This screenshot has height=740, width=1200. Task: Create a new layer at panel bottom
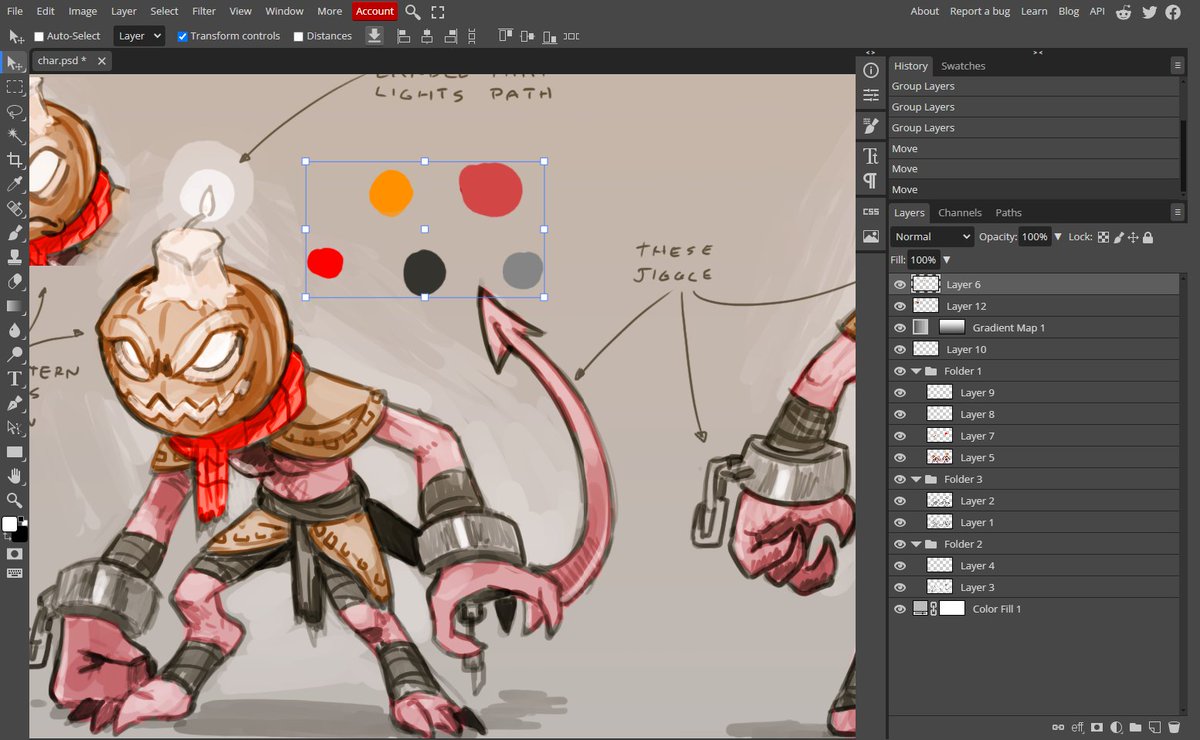coord(1154,727)
